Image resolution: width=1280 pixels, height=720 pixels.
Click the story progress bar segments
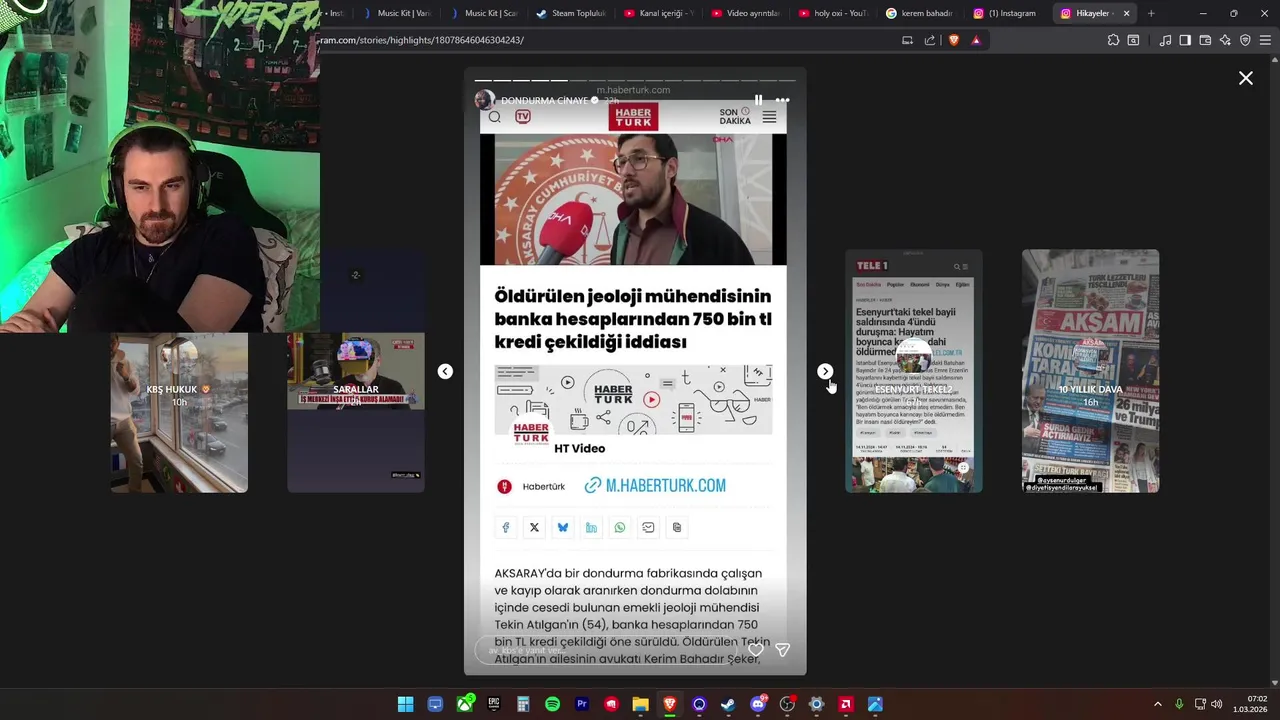point(635,80)
